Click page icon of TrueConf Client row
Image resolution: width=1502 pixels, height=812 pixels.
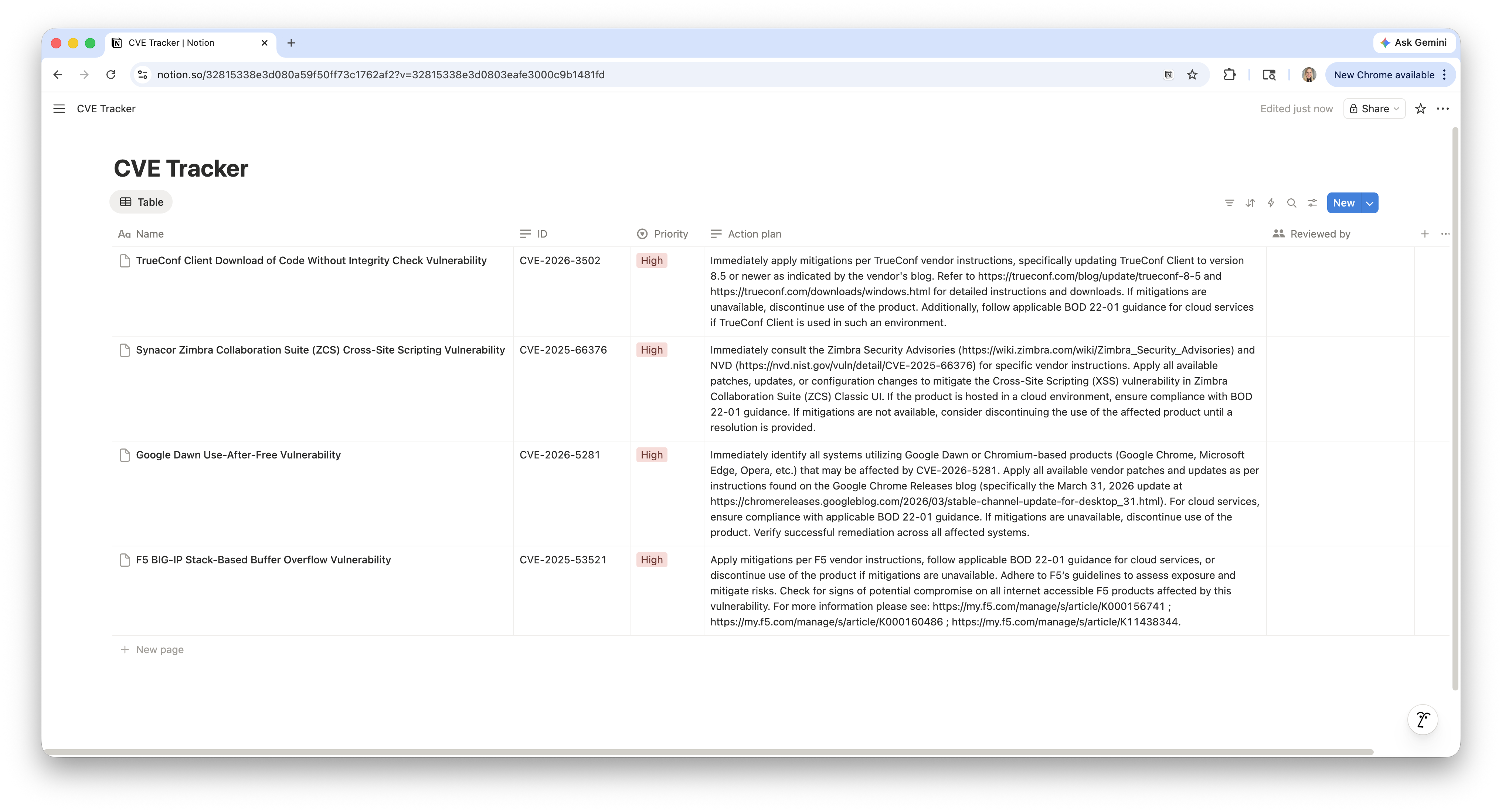[124, 260]
